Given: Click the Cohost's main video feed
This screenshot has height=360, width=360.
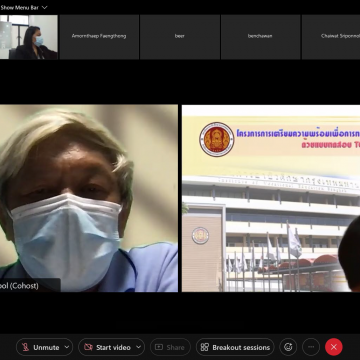Looking at the screenshot, I should [89, 198].
